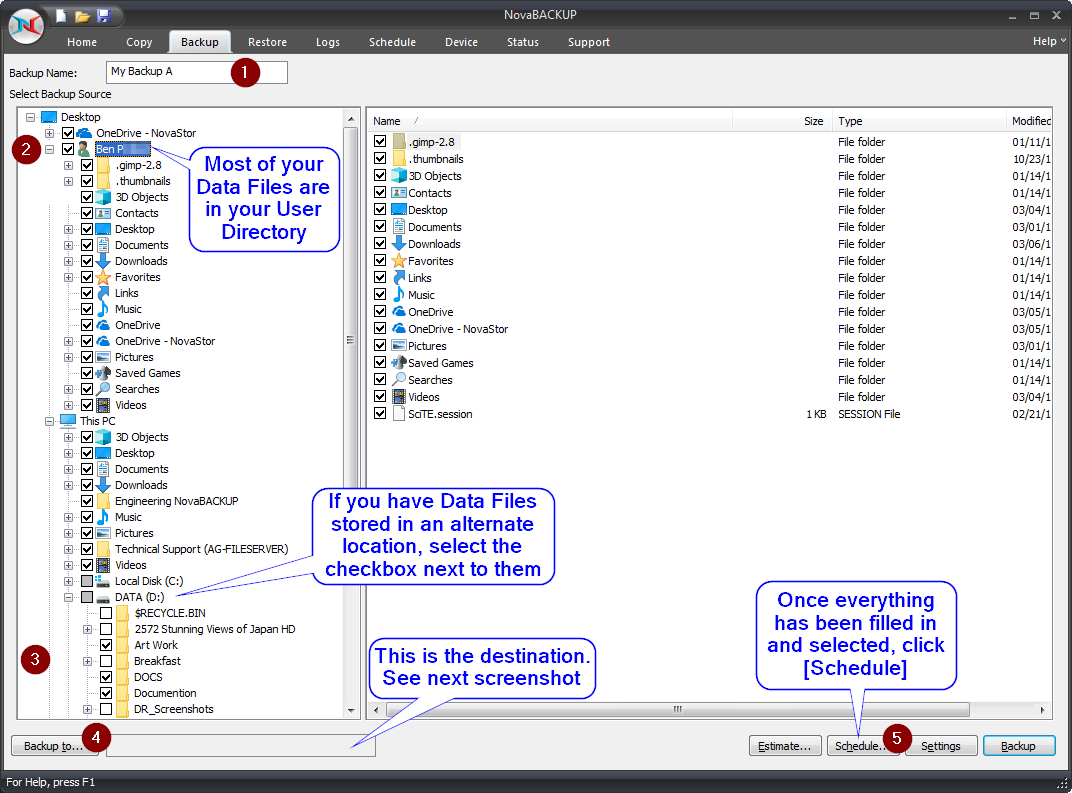
Task: Click the Local Disk (C:) drive icon
Action: click(x=103, y=581)
